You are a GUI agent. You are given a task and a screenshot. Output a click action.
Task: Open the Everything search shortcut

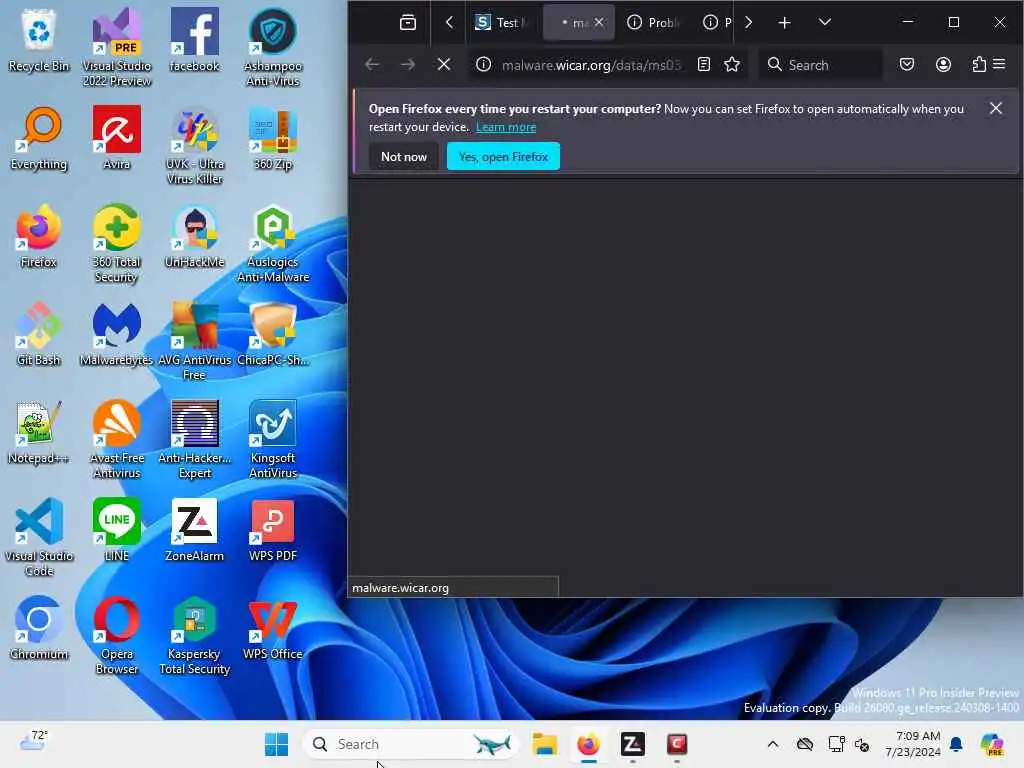pos(39,139)
